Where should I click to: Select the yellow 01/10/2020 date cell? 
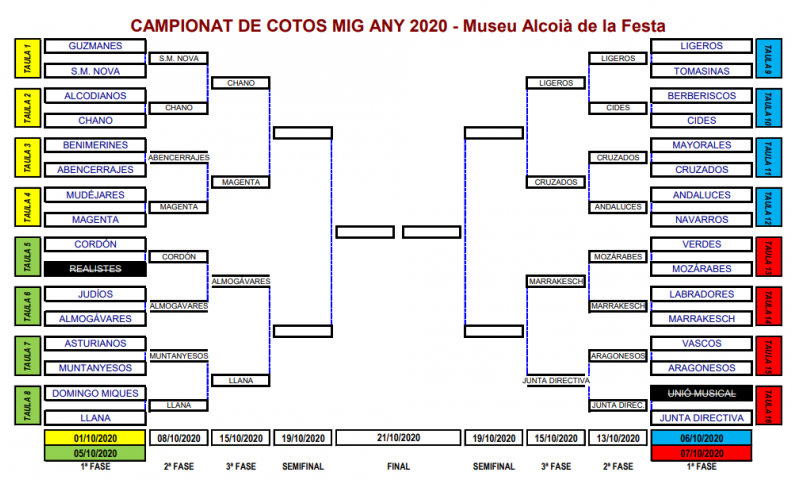click(x=95, y=438)
